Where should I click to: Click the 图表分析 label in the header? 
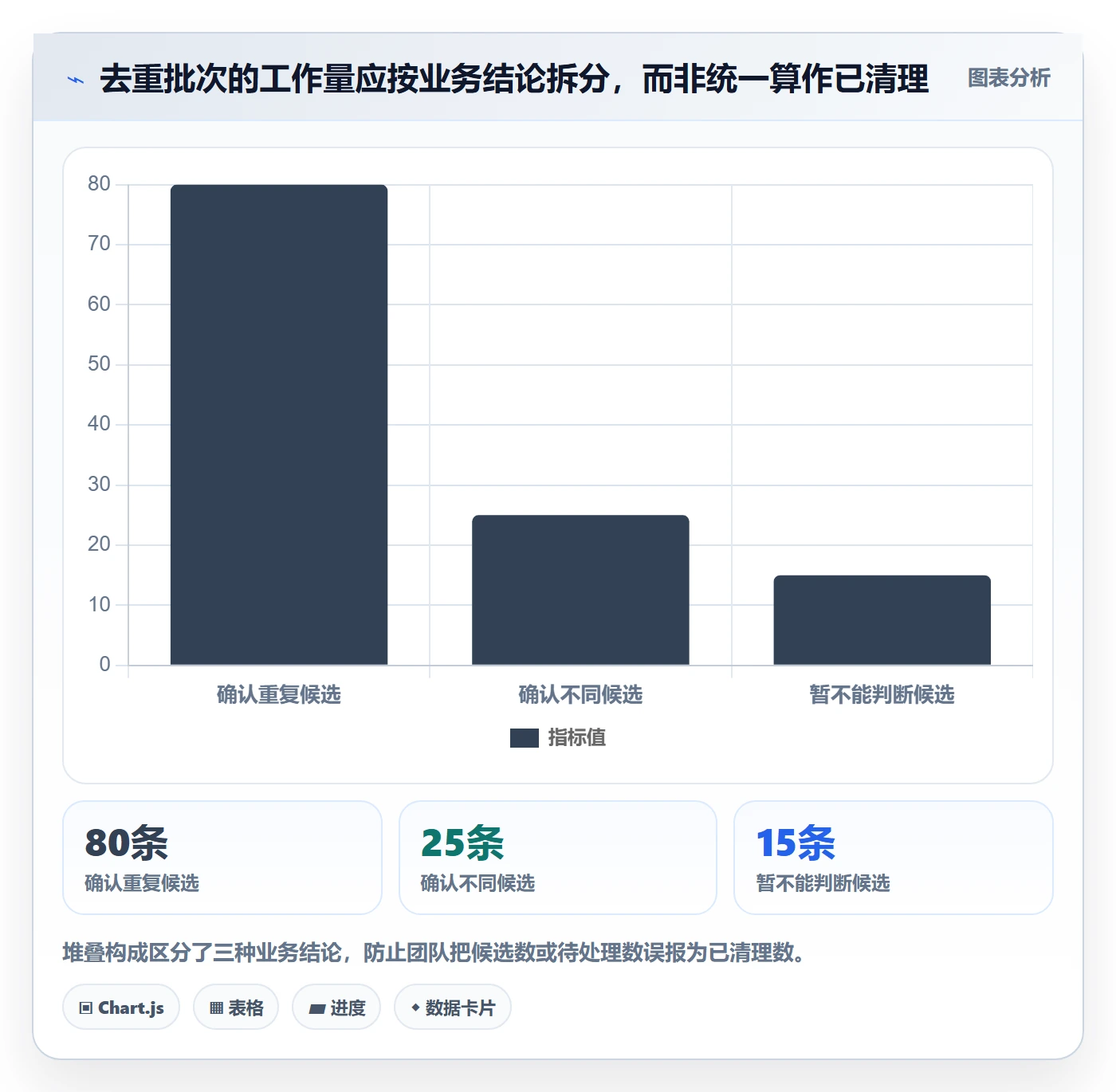1008,77
